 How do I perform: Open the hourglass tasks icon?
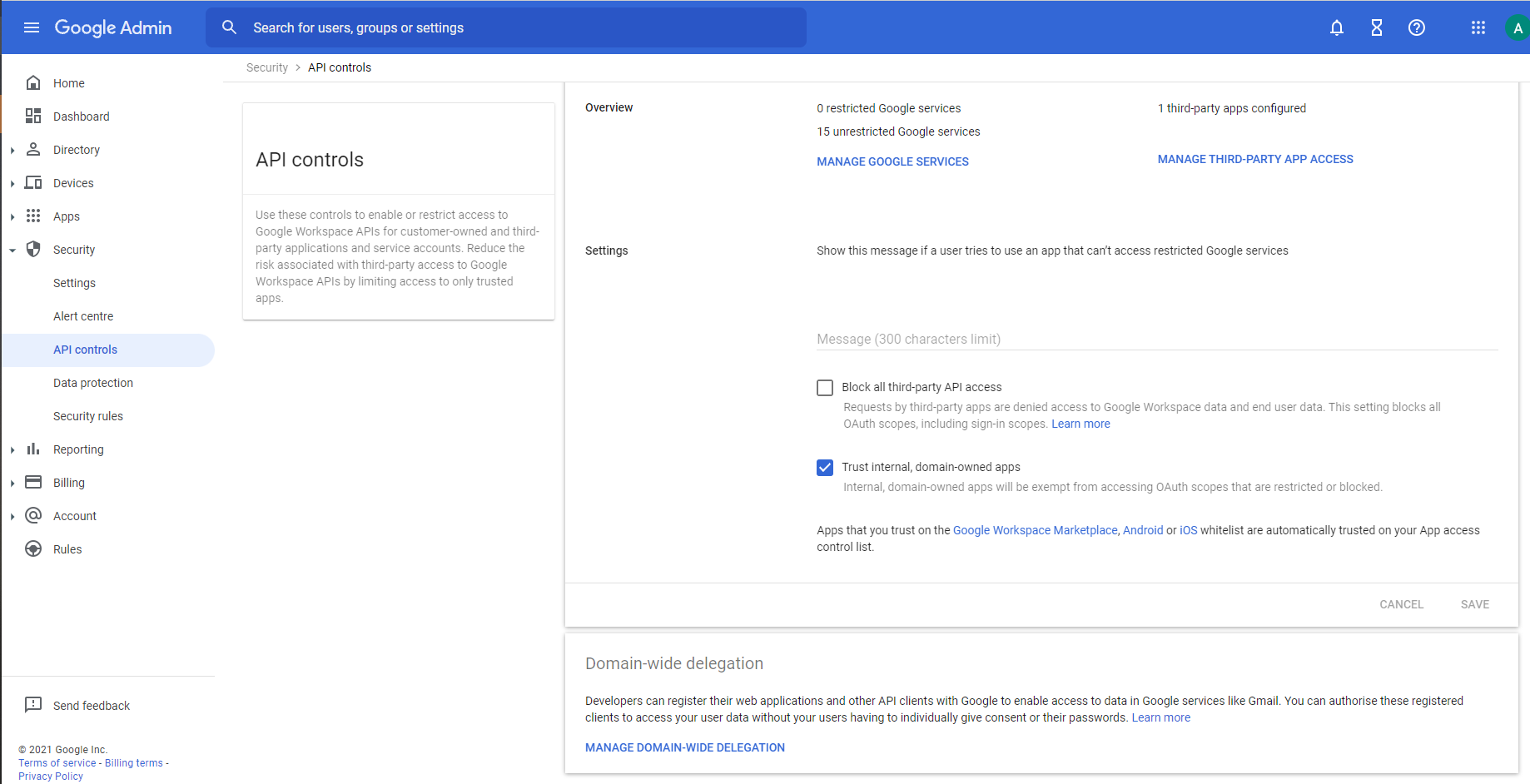[1377, 27]
